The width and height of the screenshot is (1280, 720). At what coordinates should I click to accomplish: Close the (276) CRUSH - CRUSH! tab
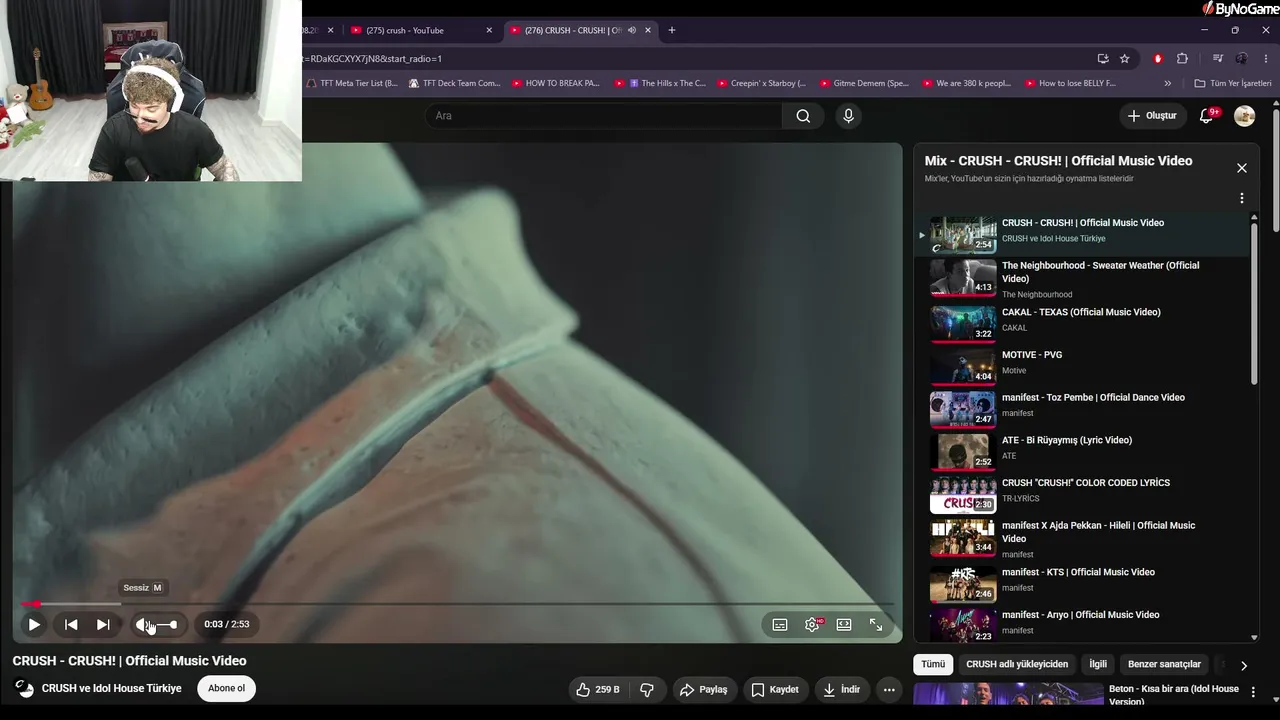(x=648, y=30)
